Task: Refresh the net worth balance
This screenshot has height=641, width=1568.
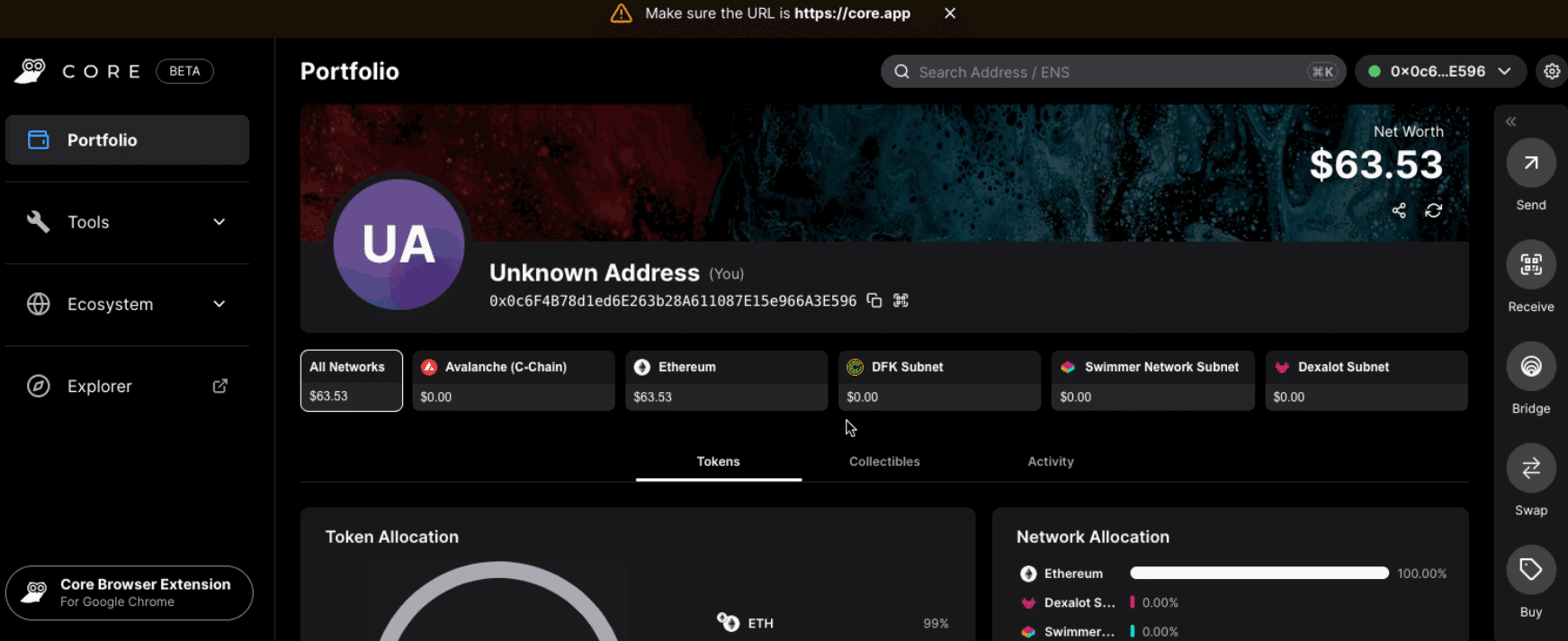Action: 1434,210
